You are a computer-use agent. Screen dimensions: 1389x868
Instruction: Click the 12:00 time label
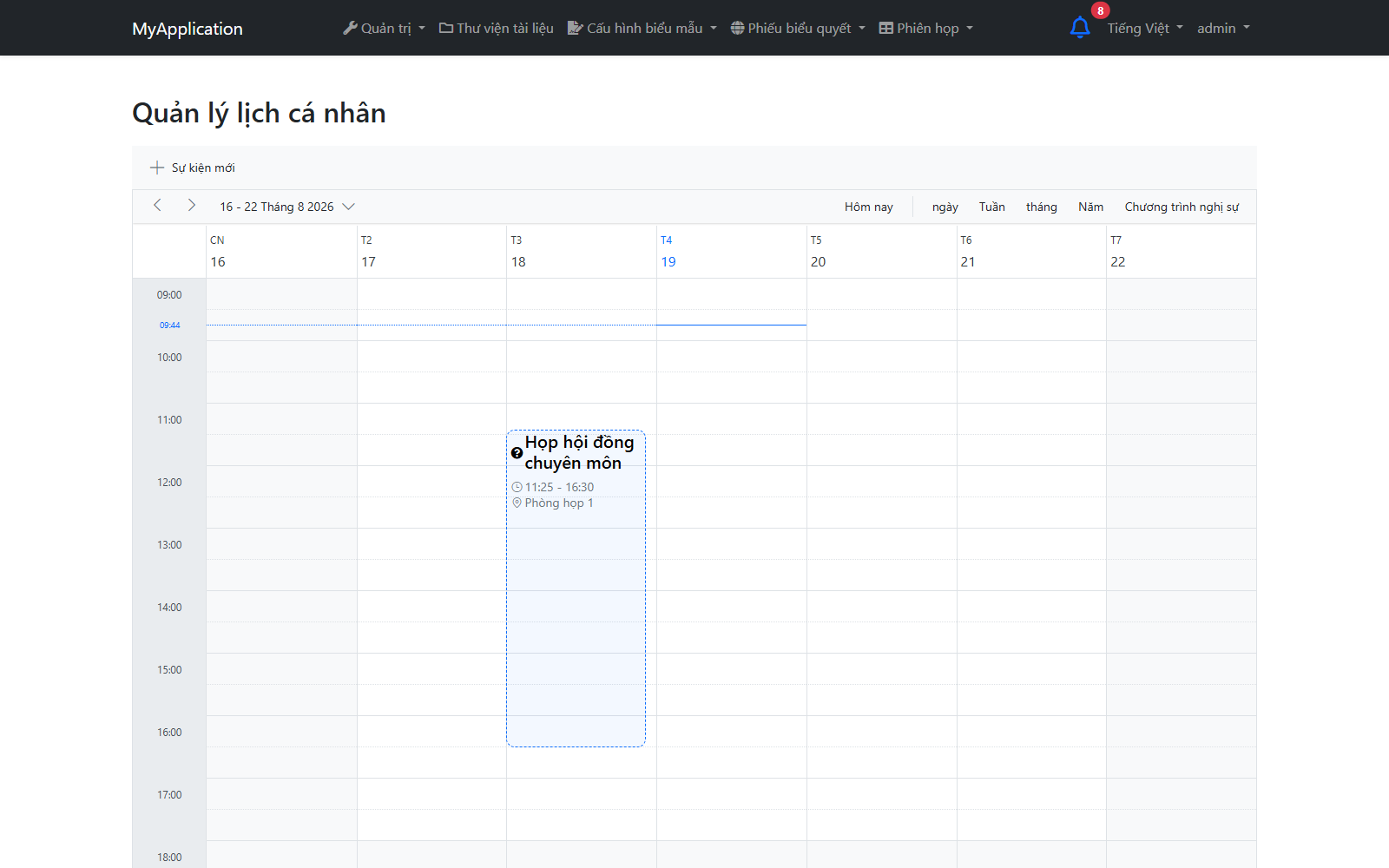[x=169, y=482]
